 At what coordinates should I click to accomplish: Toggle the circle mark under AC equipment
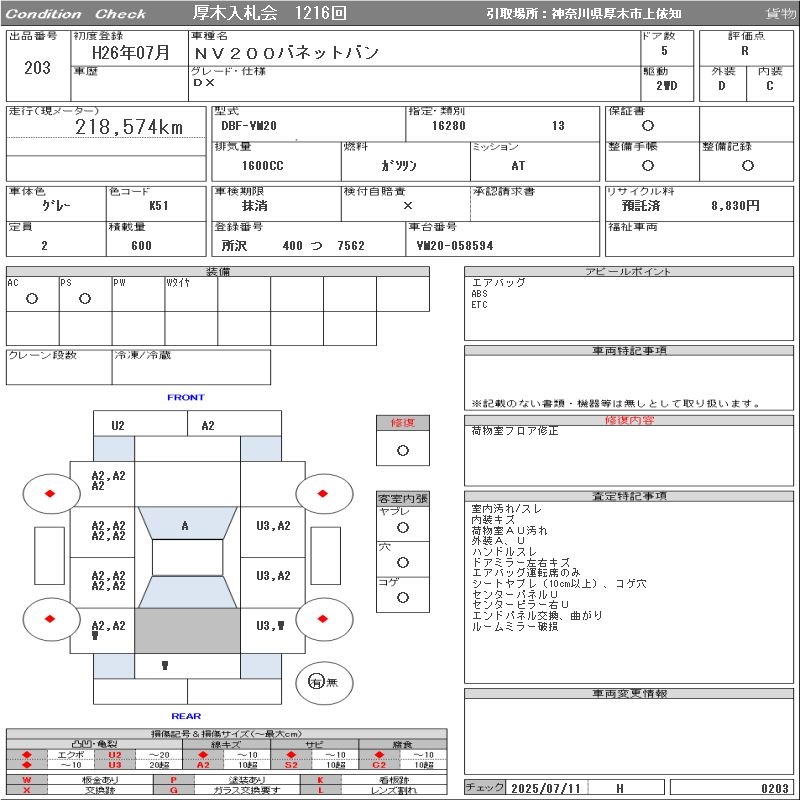32,299
